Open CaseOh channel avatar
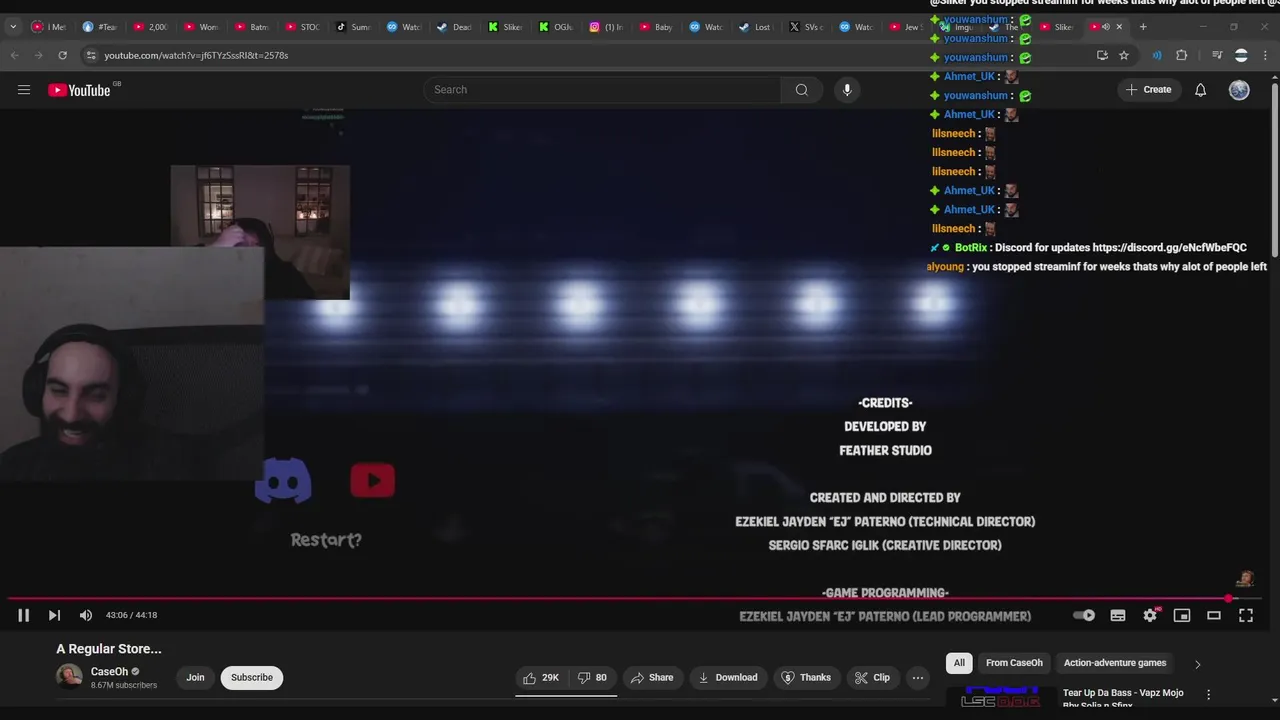 pyautogui.click(x=69, y=677)
